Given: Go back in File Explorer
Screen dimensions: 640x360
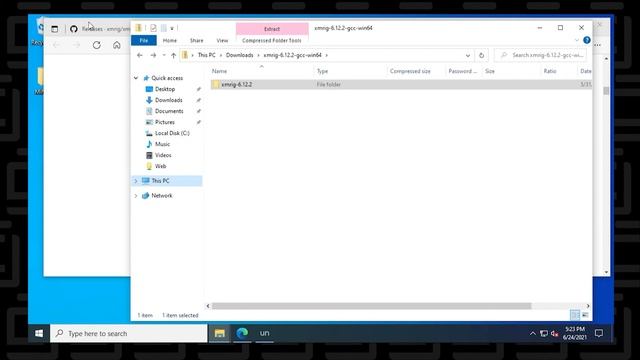Looking at the screenshot, I should [x=140, y=55].
